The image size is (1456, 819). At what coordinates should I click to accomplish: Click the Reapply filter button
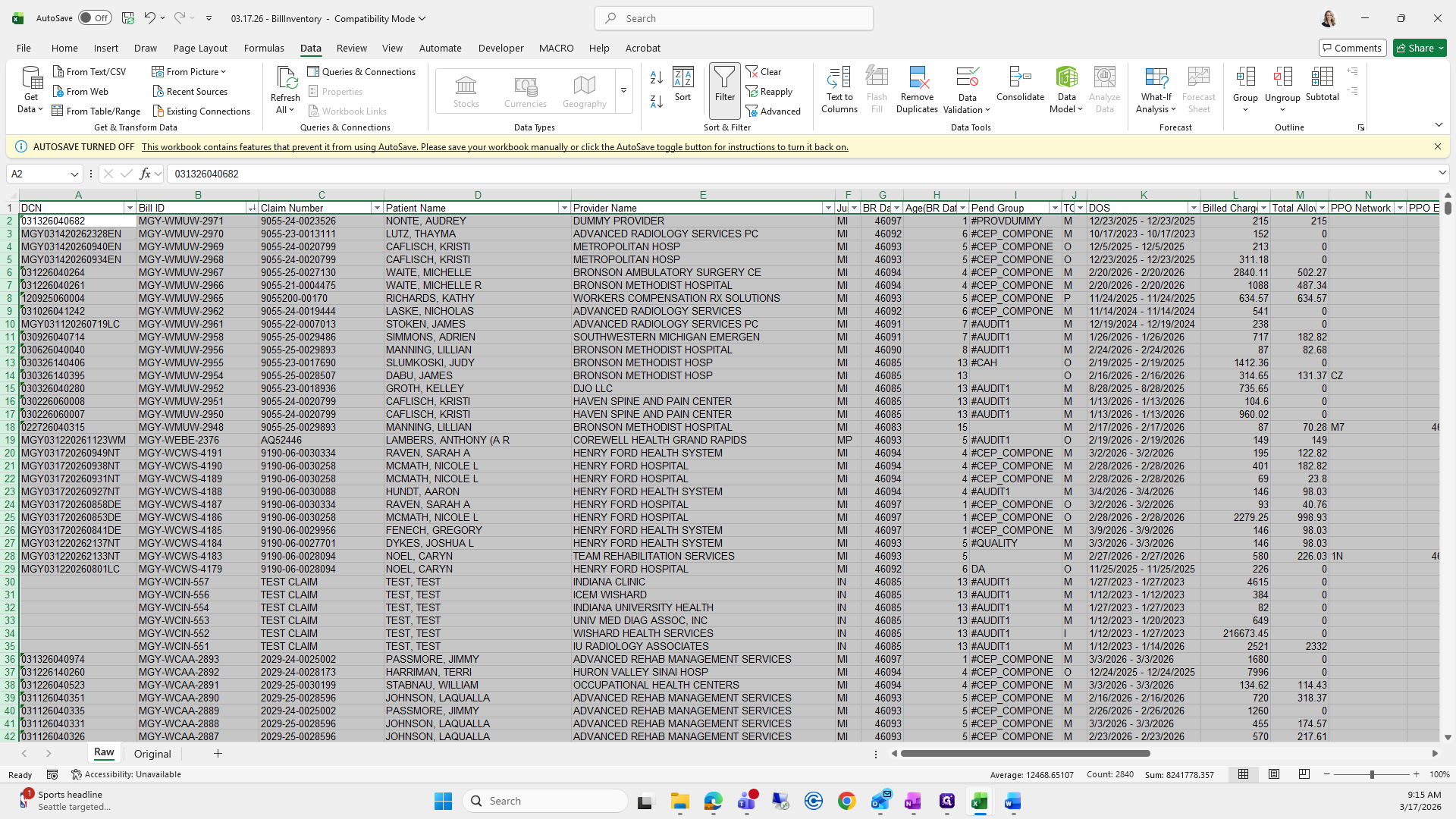click(769, 92)
